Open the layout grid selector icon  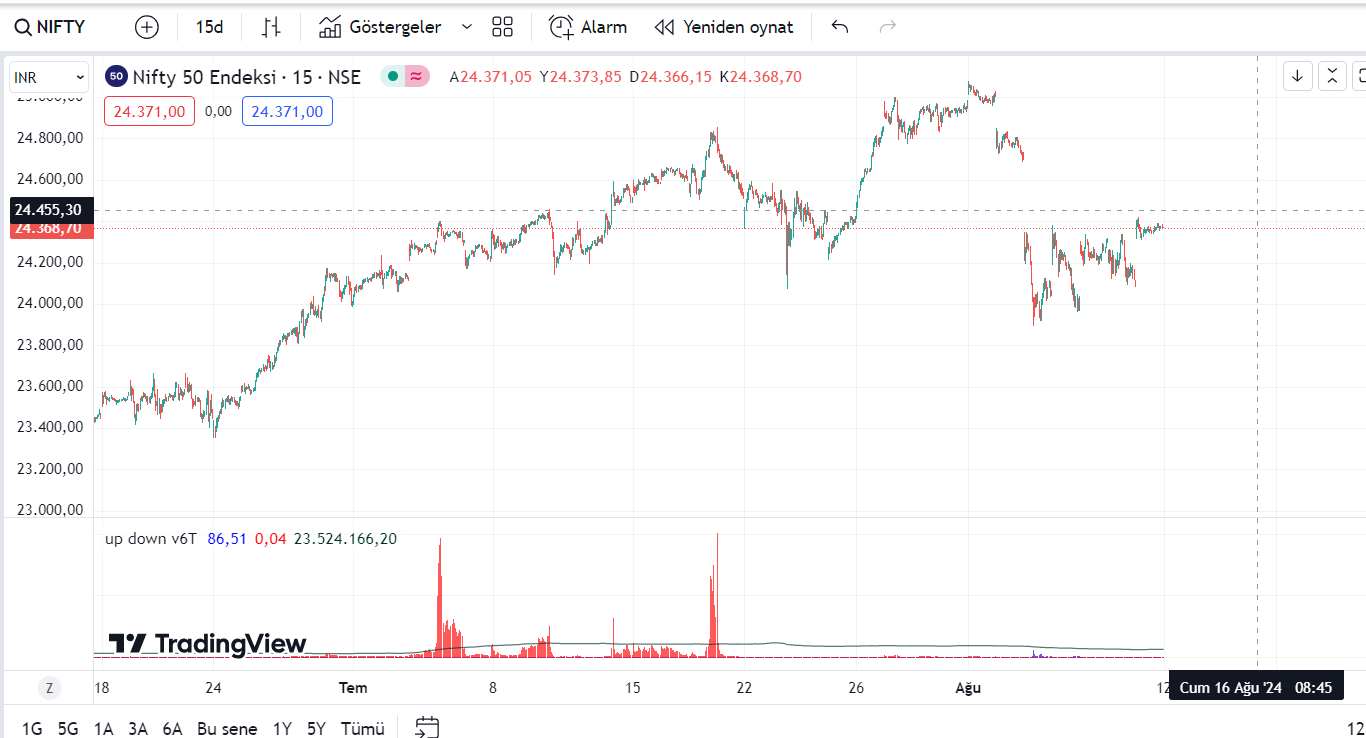pos(502,27)
